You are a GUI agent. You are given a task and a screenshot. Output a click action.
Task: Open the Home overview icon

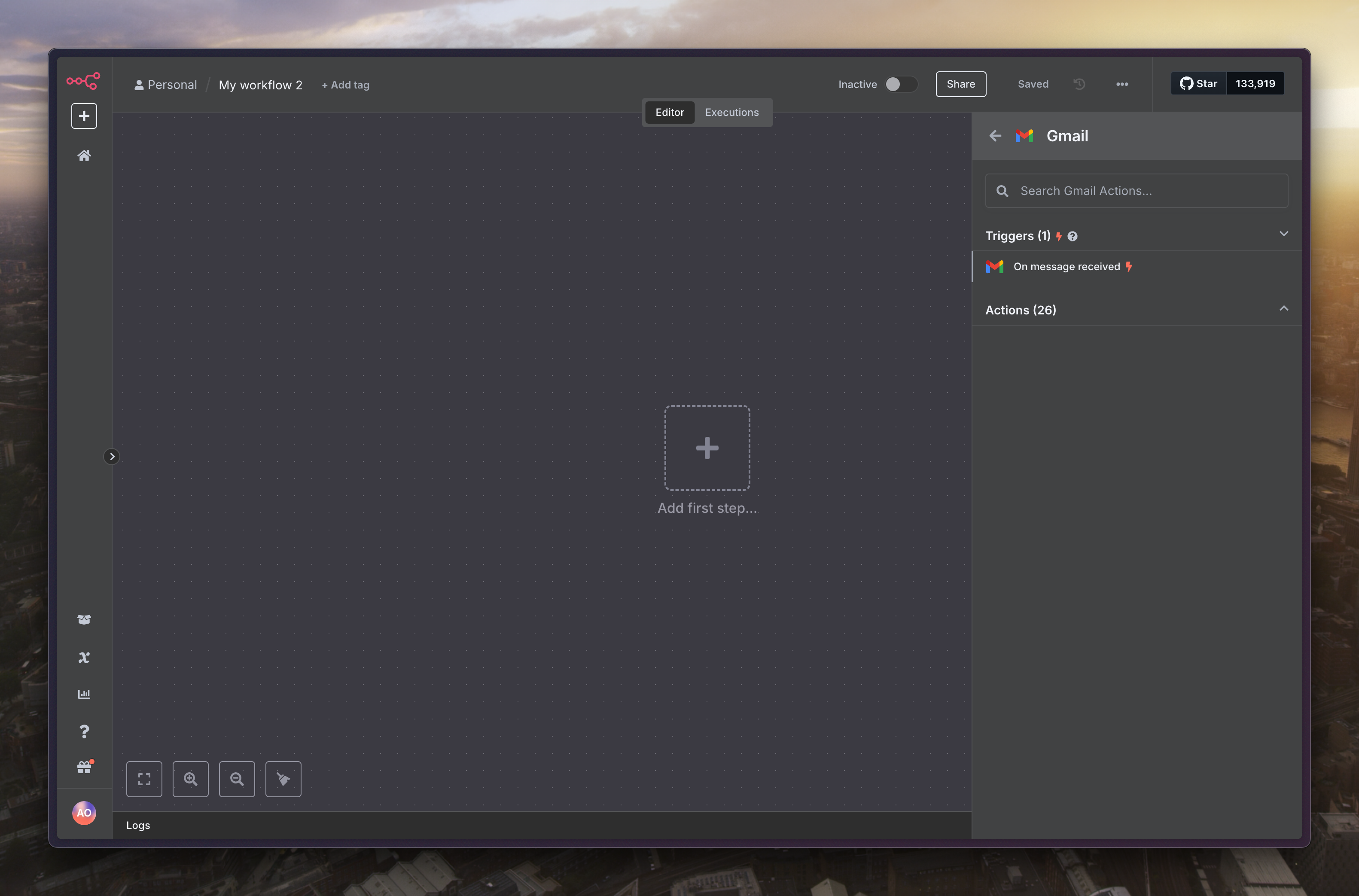coord(84,155)
